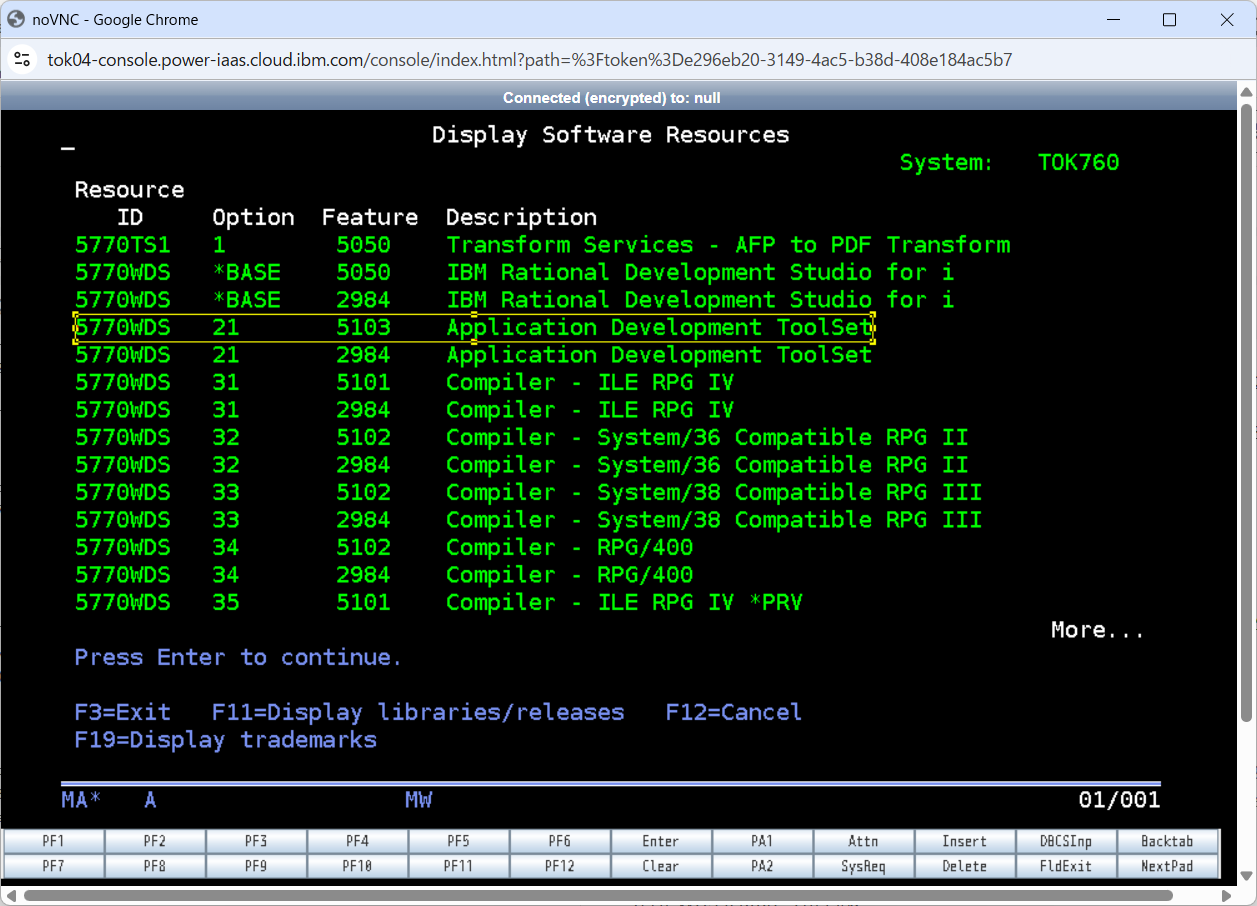Click System/36 Compatible RPG II feature 5102 description
The image size is (1257, 906).
coord(707,437)
